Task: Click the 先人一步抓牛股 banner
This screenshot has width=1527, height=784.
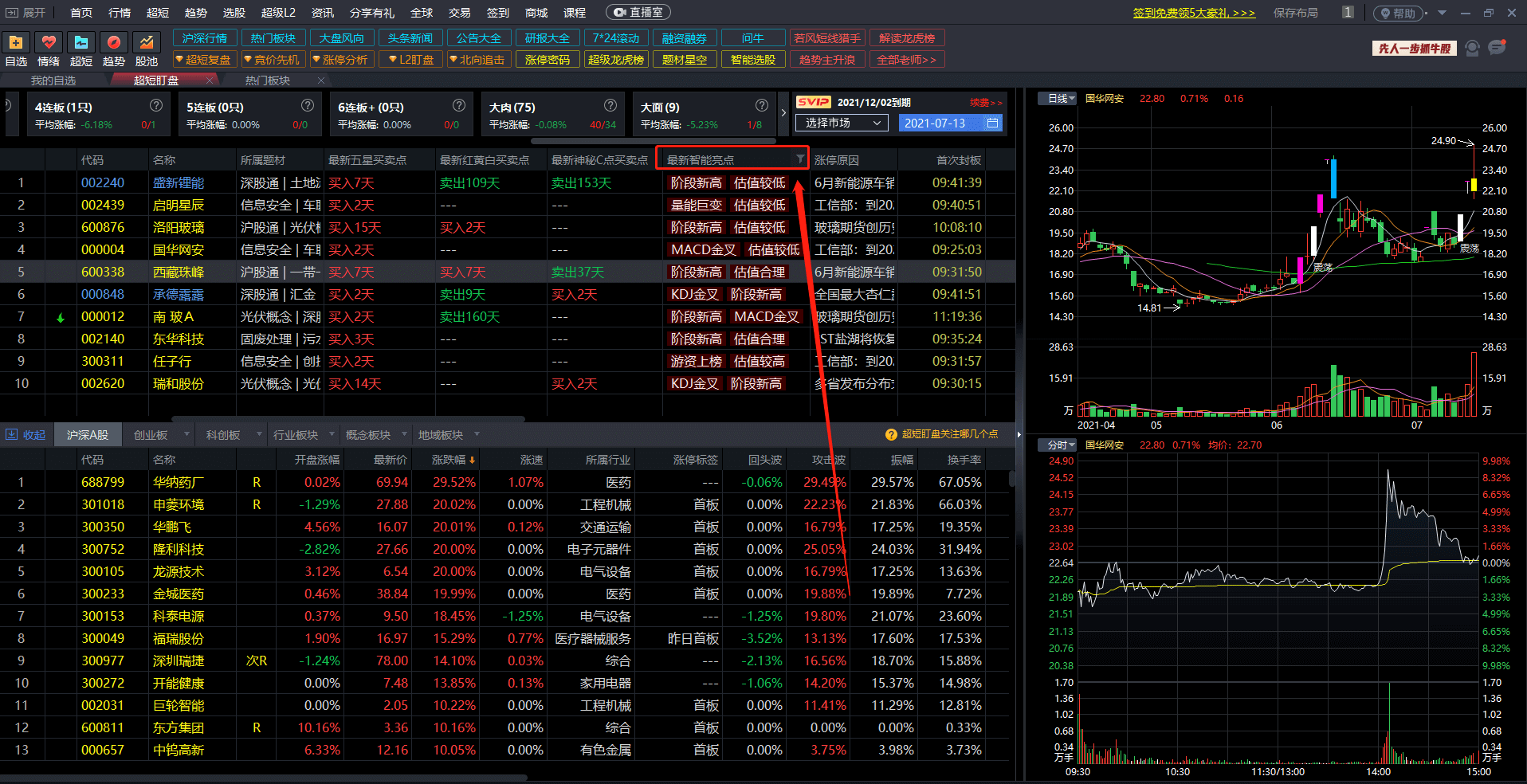Action: coord(1415,49)
